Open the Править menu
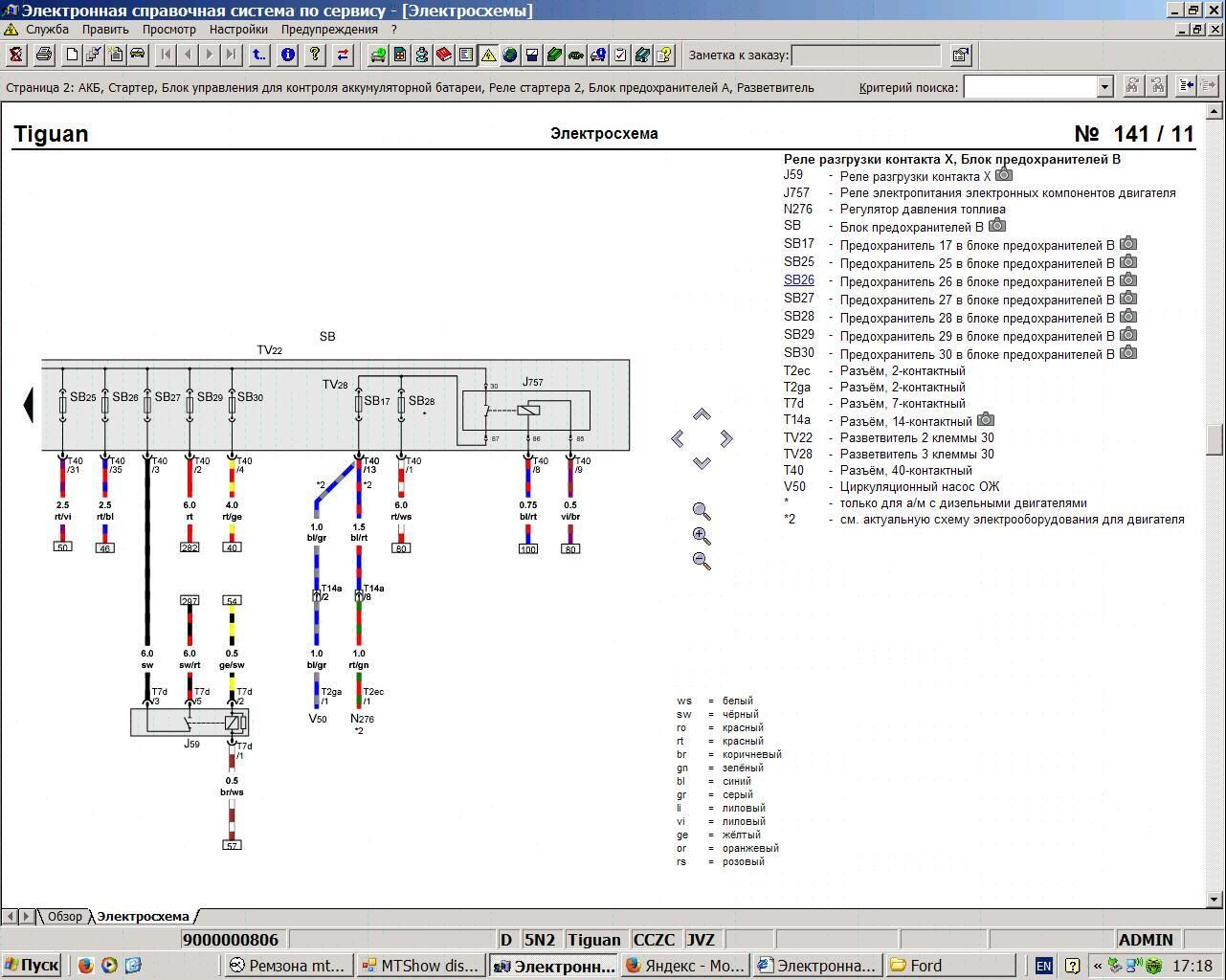This screenshot has height=980, width=1226. [x=105, y=30]
